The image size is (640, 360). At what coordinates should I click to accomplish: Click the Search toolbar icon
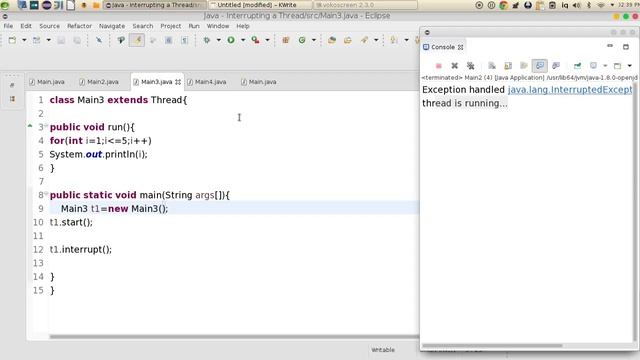364,40
